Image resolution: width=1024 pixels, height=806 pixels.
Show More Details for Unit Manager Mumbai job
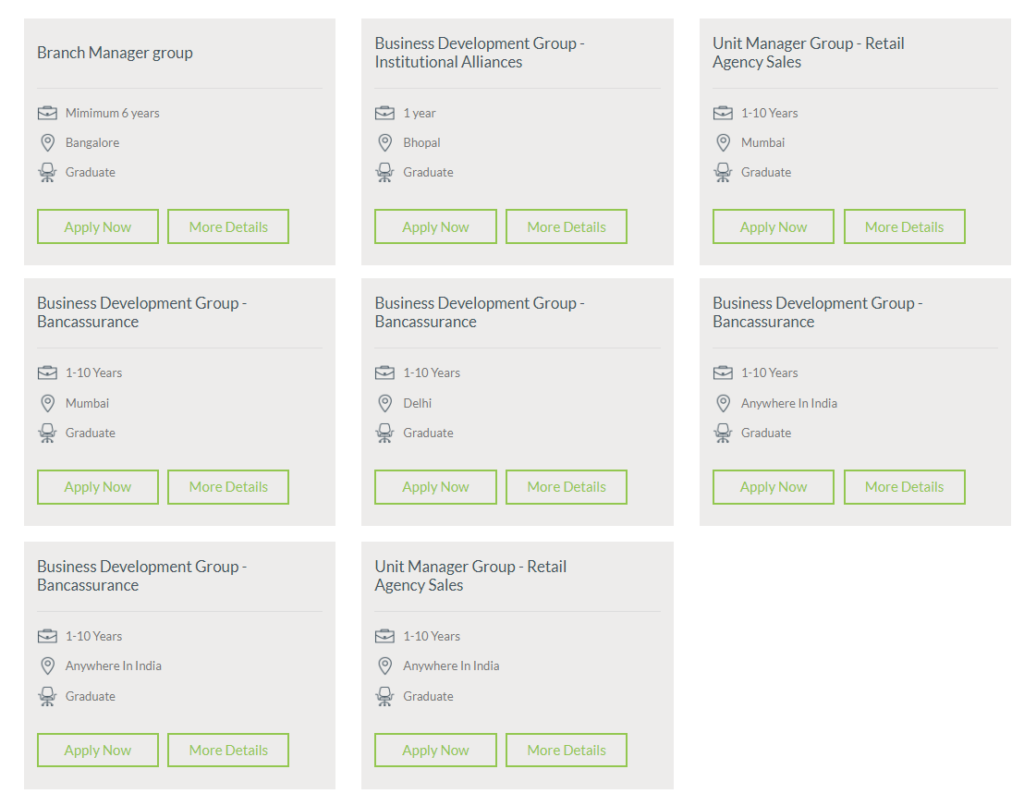[904, 227]
